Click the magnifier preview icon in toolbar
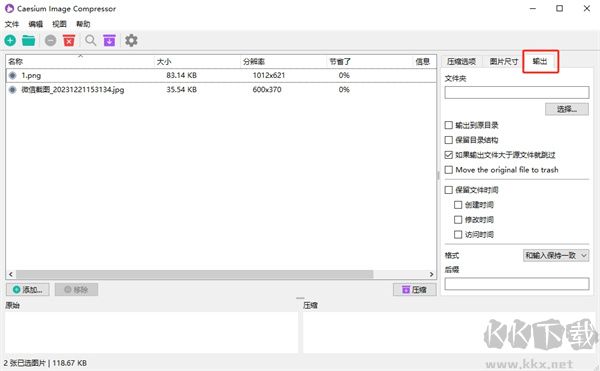Viewport: 600px width, 371px height. [91, 40]
